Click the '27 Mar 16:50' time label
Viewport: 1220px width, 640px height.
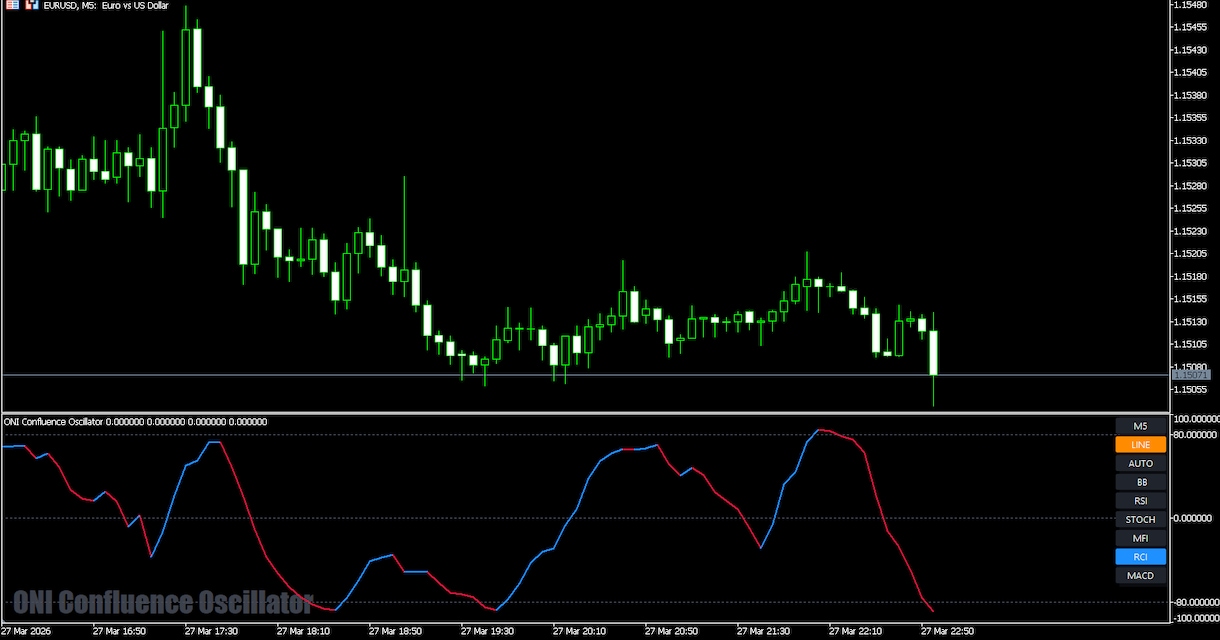pos(119,632)
